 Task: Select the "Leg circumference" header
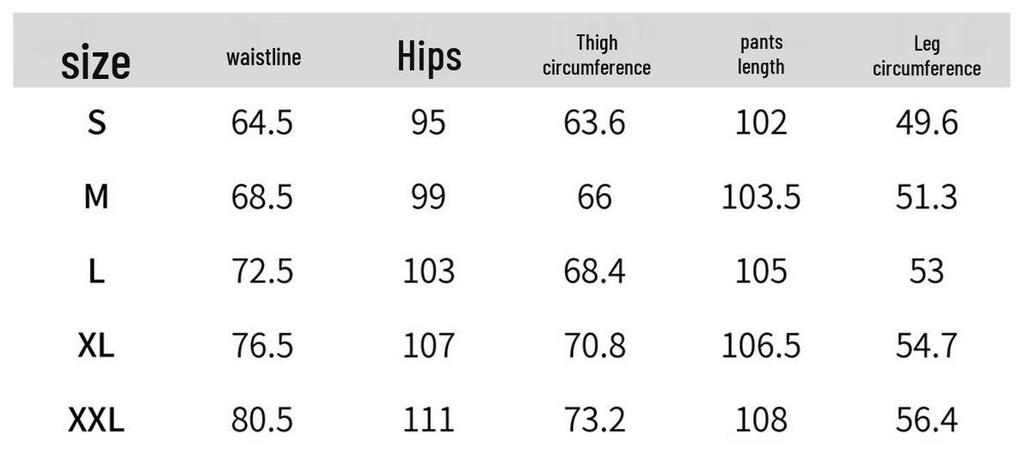[926, 56]
